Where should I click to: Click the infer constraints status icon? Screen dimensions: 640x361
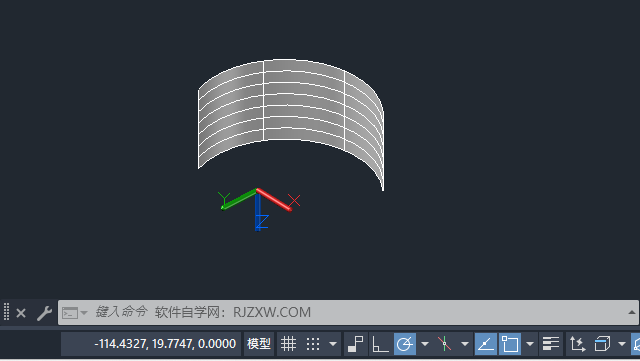[x=356, y=344]
